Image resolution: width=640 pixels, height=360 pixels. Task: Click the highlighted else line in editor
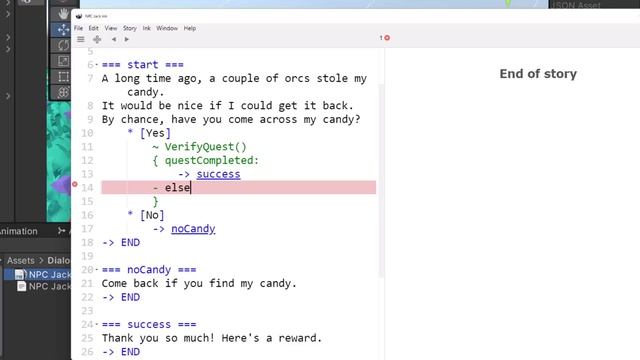238,187
